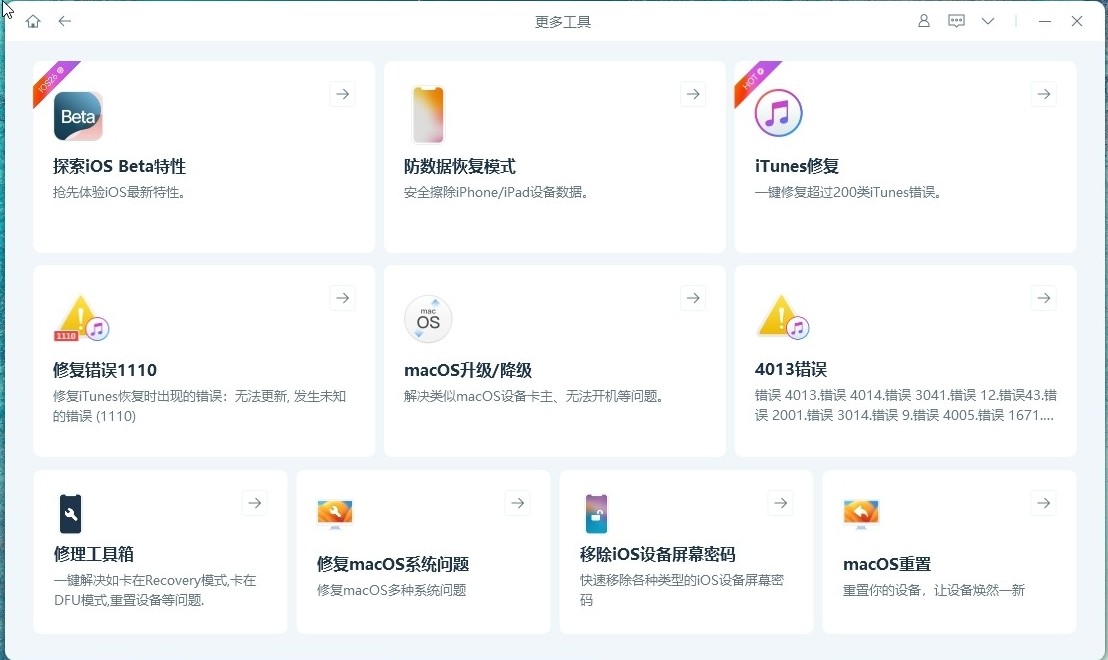Image resolution: width=1108 pixels, height=660 pixels.
Task: Click the macOS重置 monitor reset icon
Action: (x=861, y=514)
